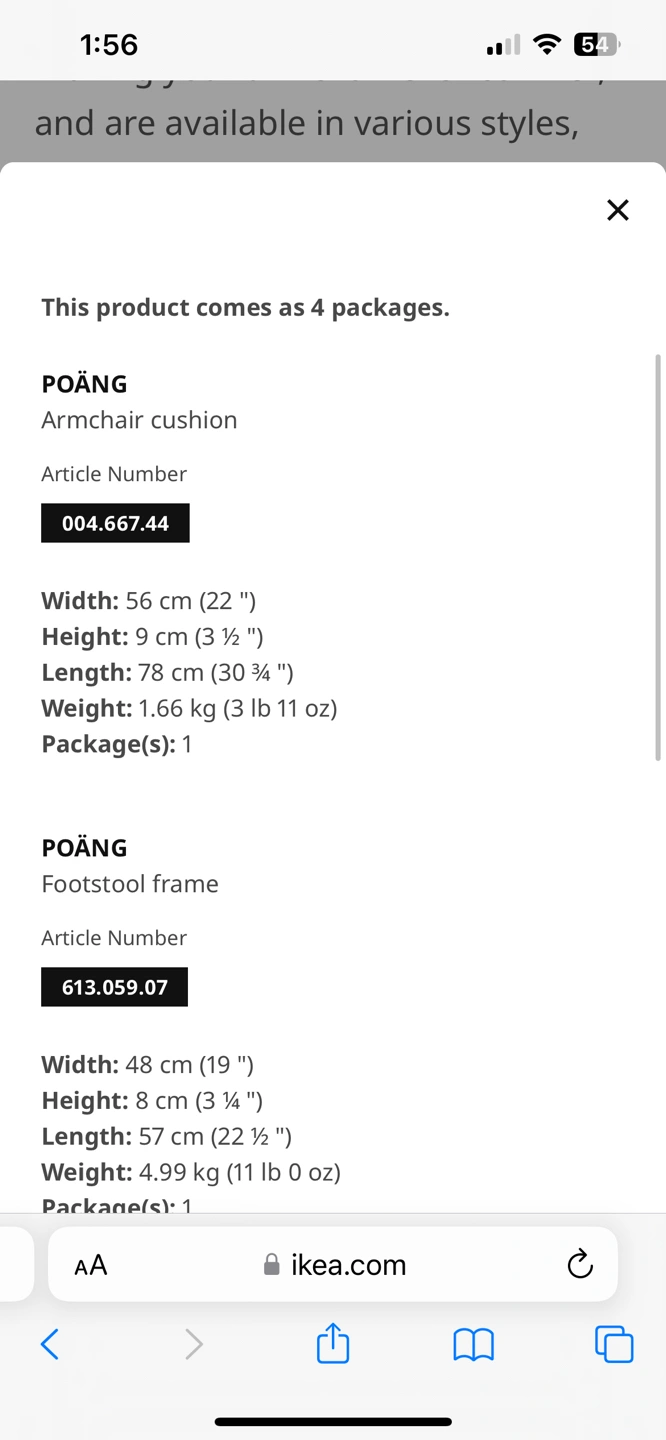This screenshot has height=1440, width=666.
Task: Tap the ikea.com address bar
Action: tap(333, 1264)
